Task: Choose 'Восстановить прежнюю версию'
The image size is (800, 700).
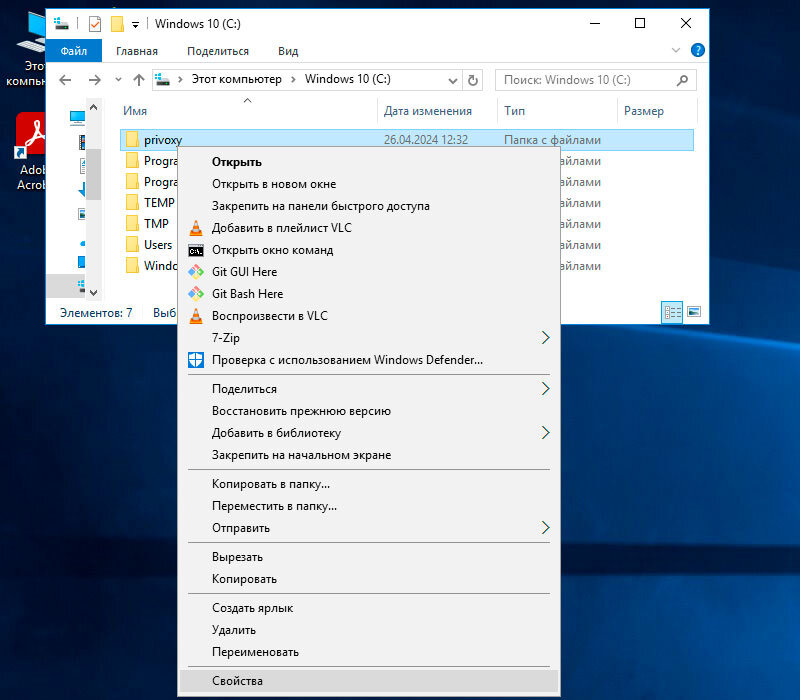Action: [369, 411]
